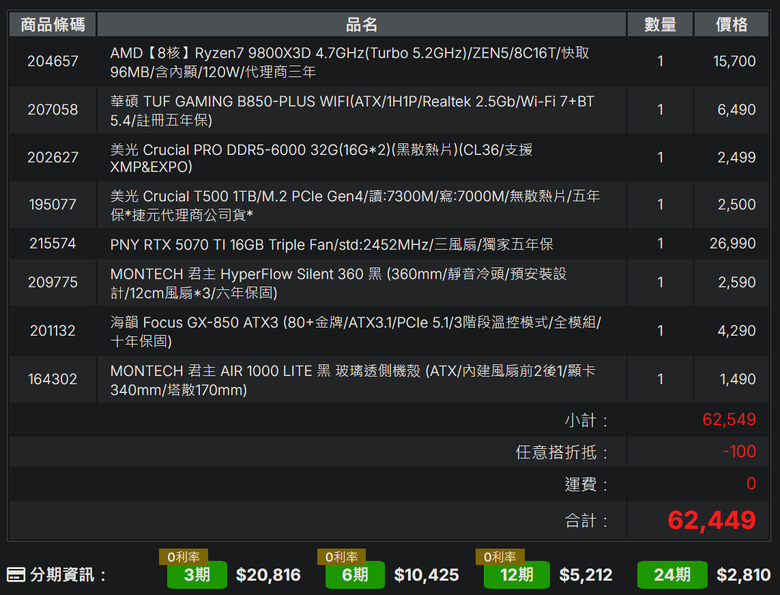Click the 品名 column header

361,24
